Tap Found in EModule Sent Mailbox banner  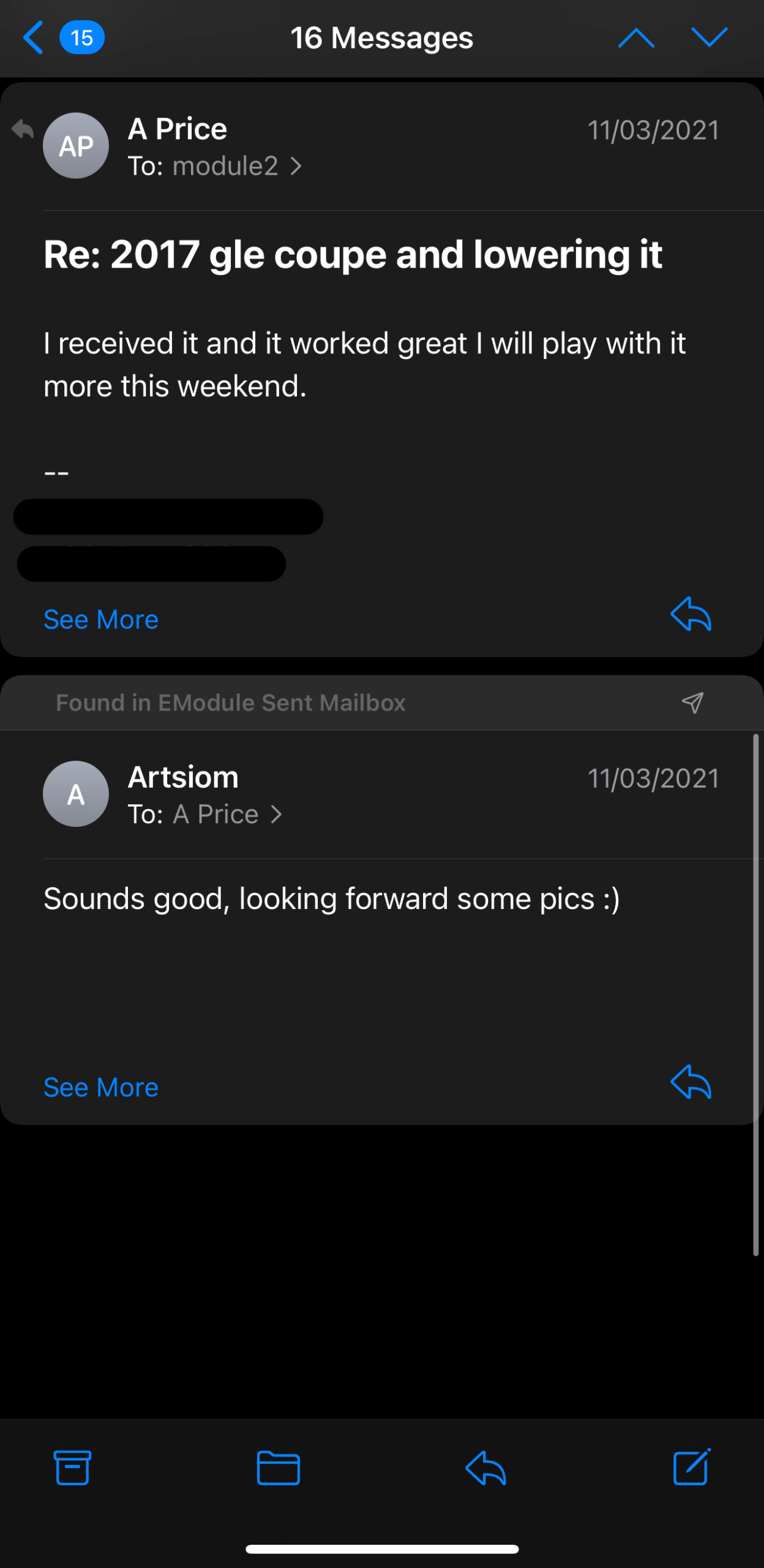[230, 703]
